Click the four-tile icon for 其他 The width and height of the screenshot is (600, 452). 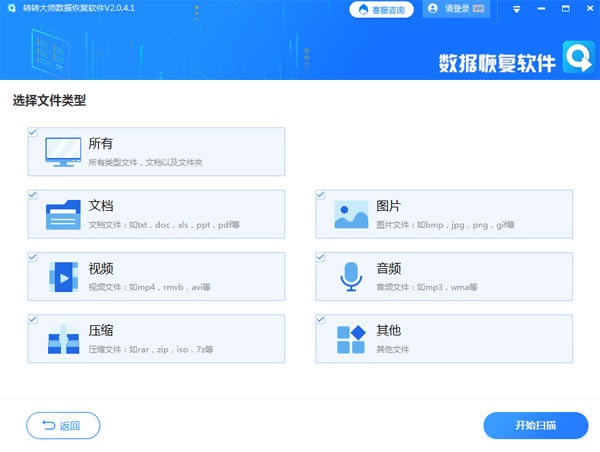[x=351, y=340]
